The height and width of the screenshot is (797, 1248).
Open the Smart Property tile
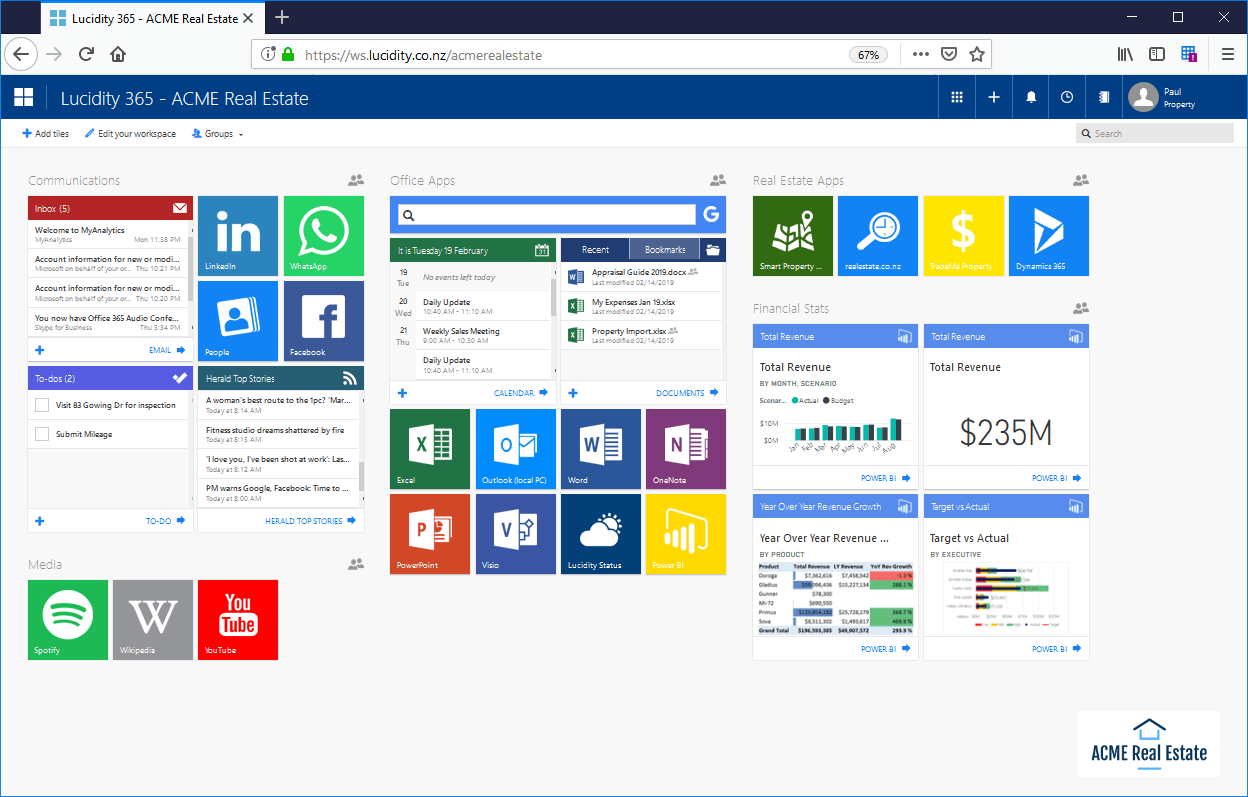(793, 236)
